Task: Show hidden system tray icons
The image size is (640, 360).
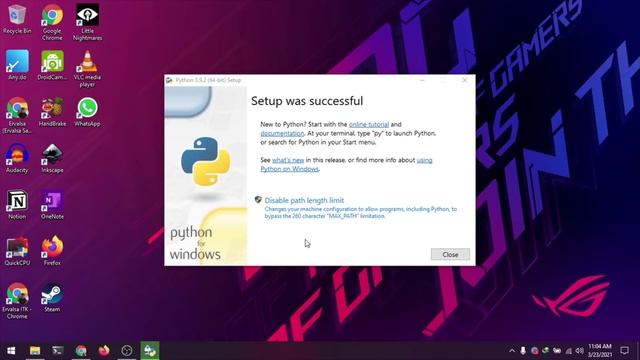Action: (512, 351)
